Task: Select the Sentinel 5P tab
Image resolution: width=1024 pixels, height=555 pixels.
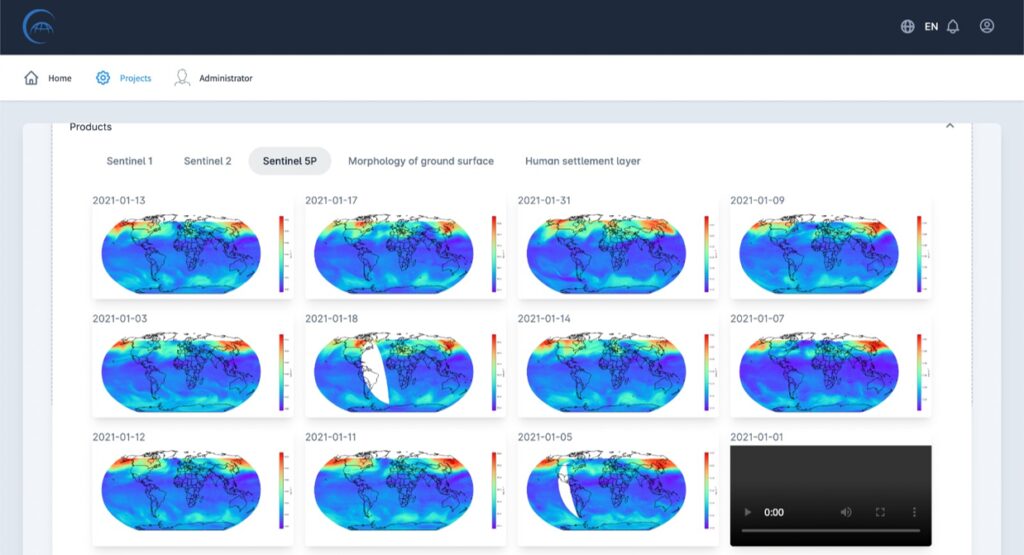Action: [x=289, y=161]
